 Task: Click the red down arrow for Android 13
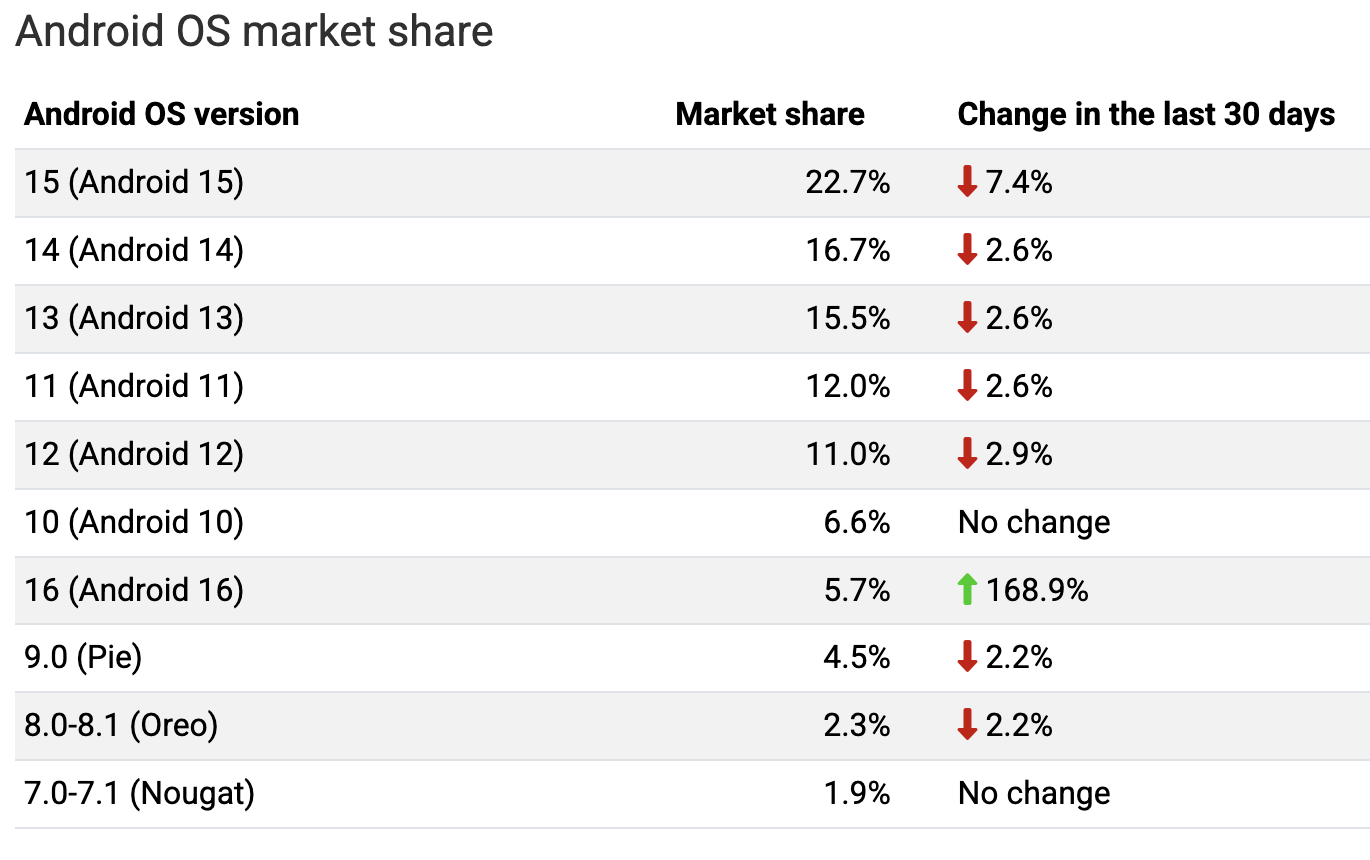pos(967,318)
